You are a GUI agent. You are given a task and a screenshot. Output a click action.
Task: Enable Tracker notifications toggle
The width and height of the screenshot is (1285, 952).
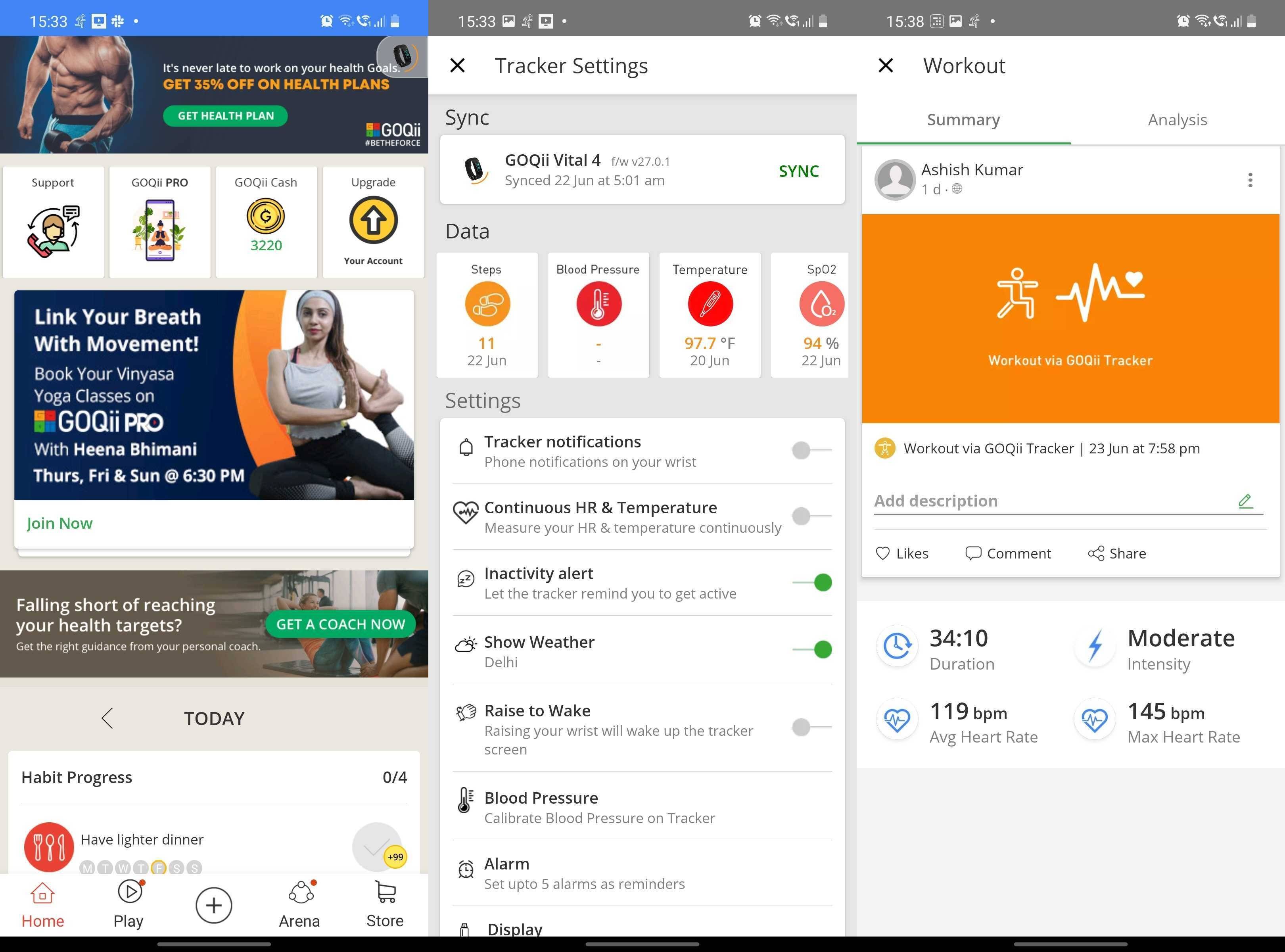pos(812,450)
